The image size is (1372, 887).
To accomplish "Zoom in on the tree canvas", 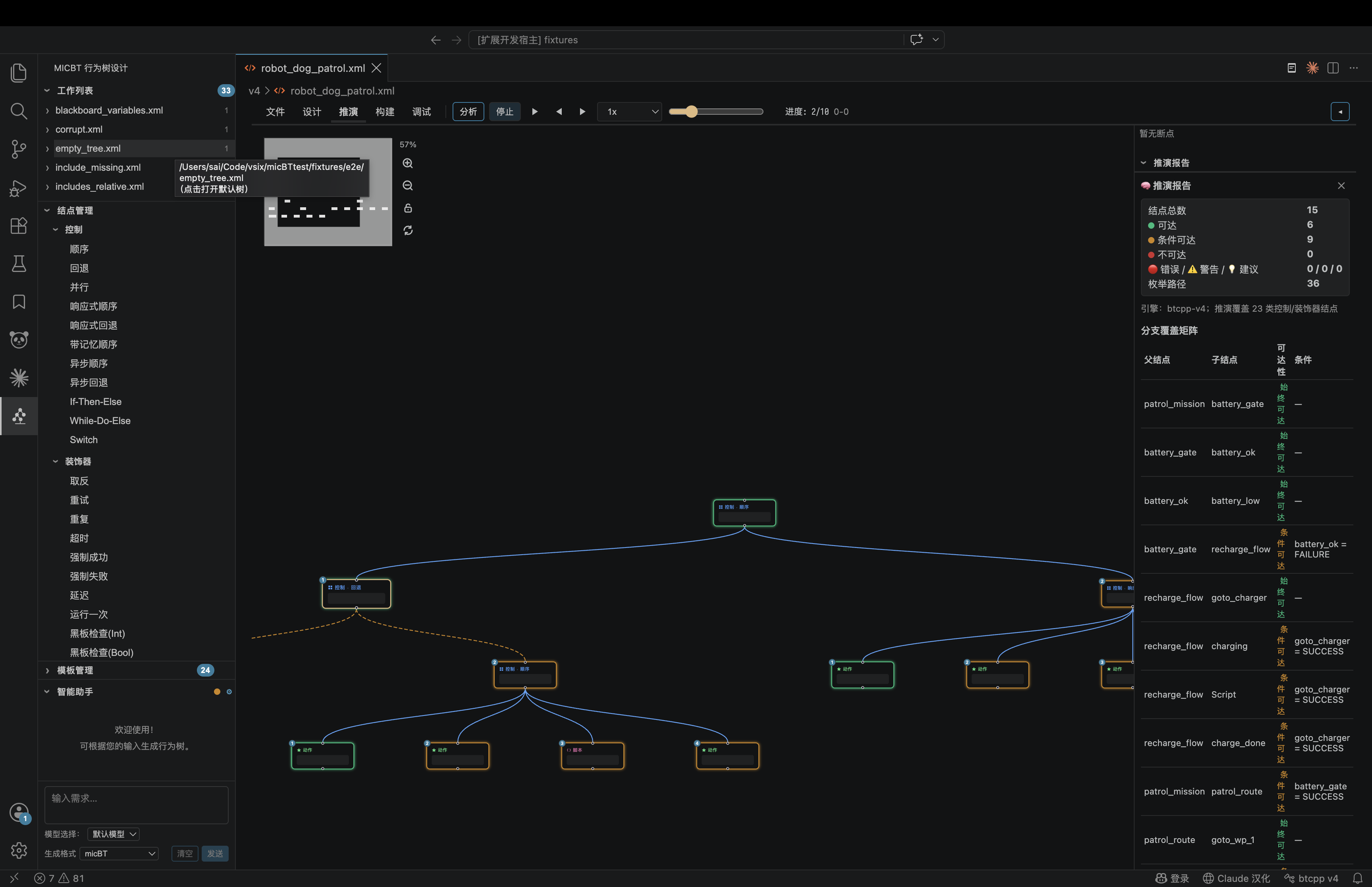I will pyautogui.click(x=408, y=164).
